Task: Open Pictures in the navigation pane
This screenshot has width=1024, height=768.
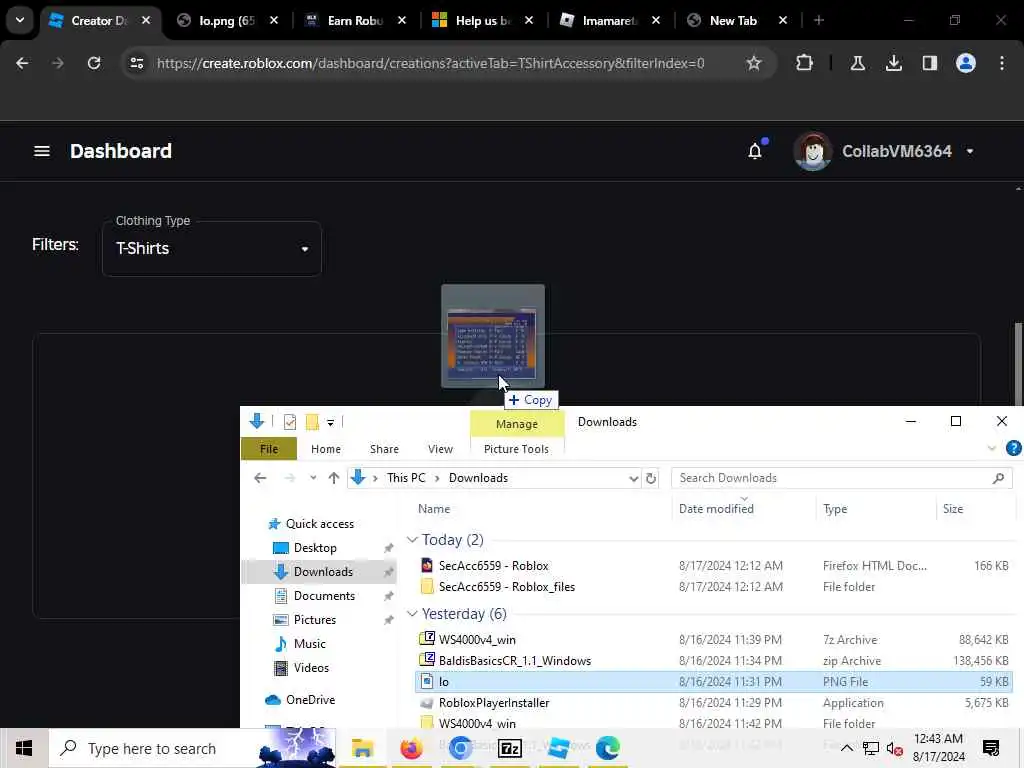Action: click(314, 620)
